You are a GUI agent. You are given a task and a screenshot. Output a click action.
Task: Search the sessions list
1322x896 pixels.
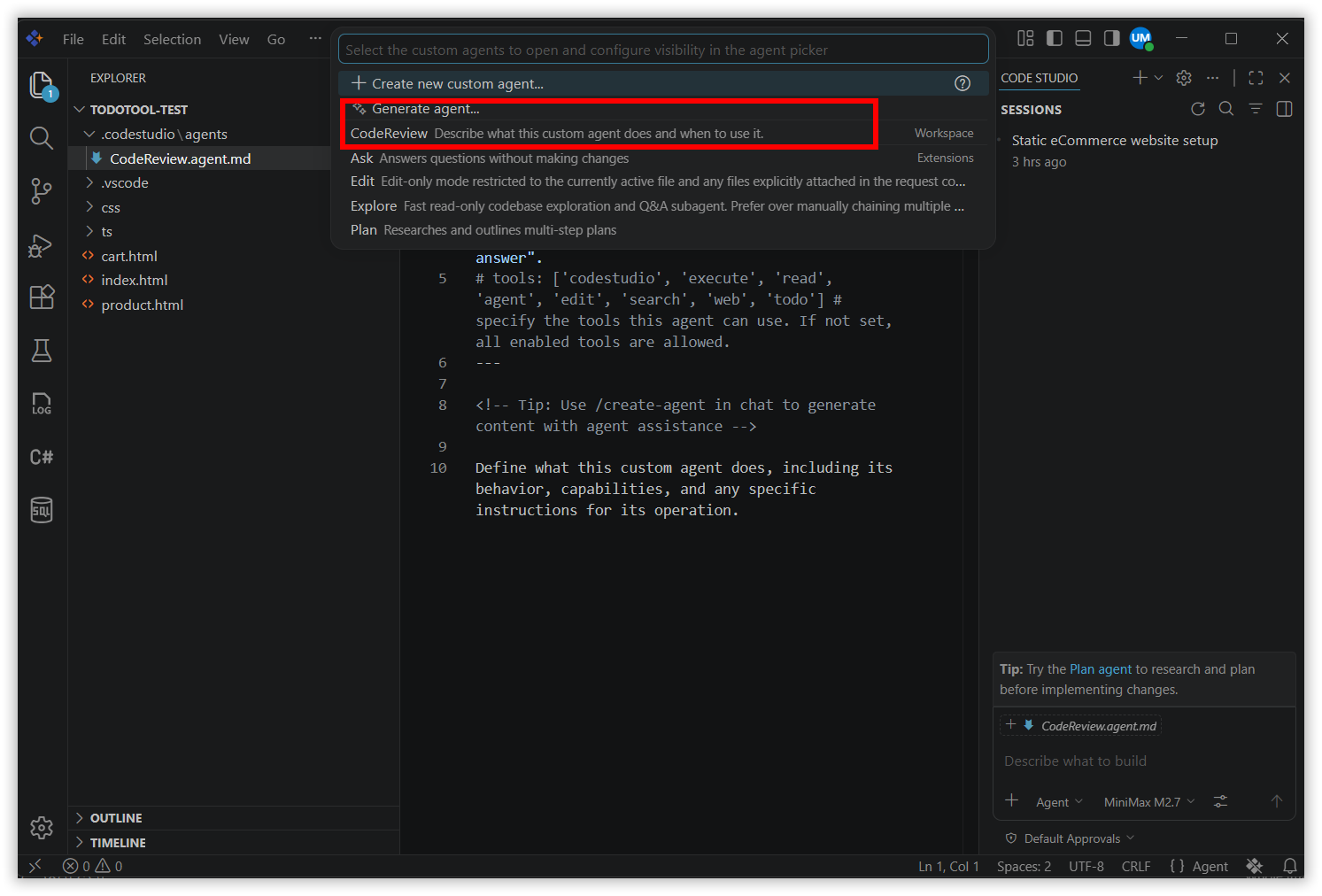[x=1226, y=109]
